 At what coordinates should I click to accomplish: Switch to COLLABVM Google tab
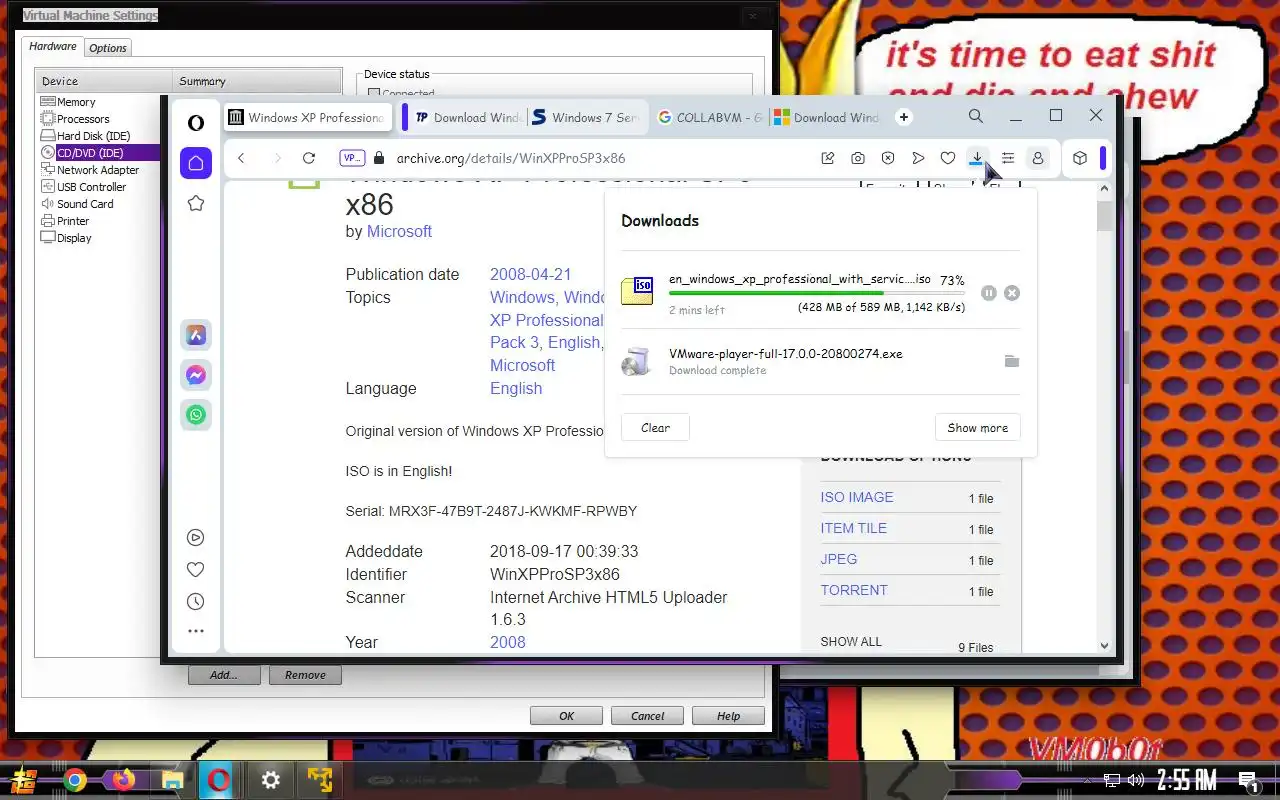710,117
